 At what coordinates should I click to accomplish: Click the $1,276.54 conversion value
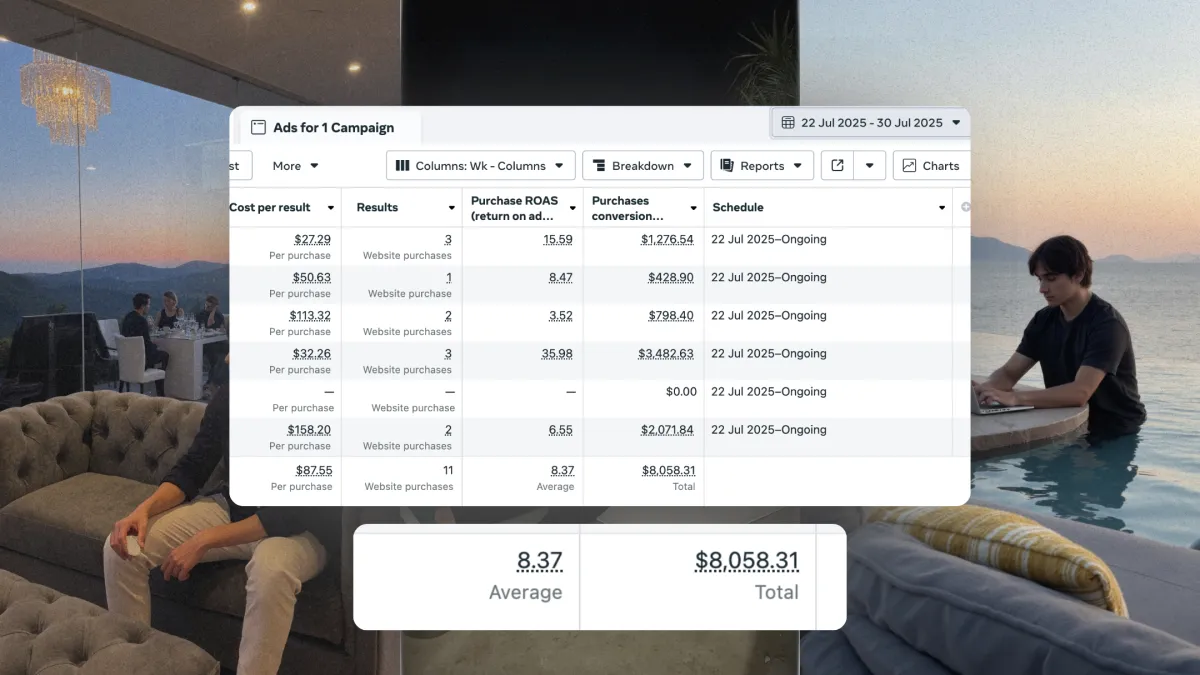pyautogui.click(x=667, y=240)
